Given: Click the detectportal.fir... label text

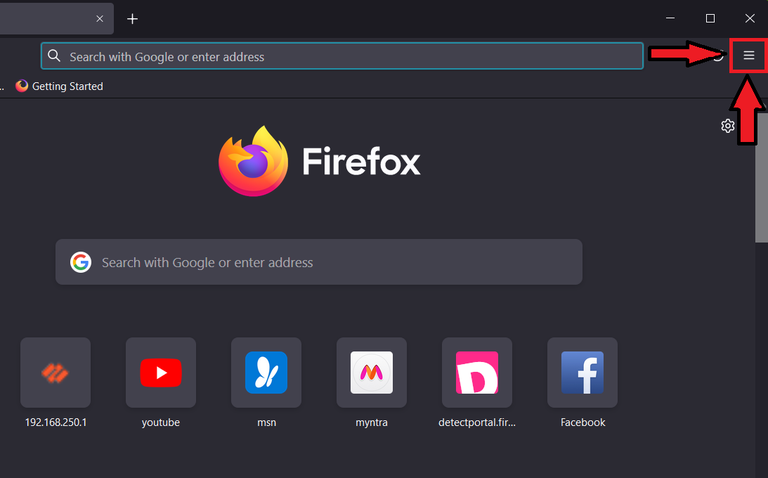Looking at the screenshot, I should pyautogui.click(x=477, y=422).
